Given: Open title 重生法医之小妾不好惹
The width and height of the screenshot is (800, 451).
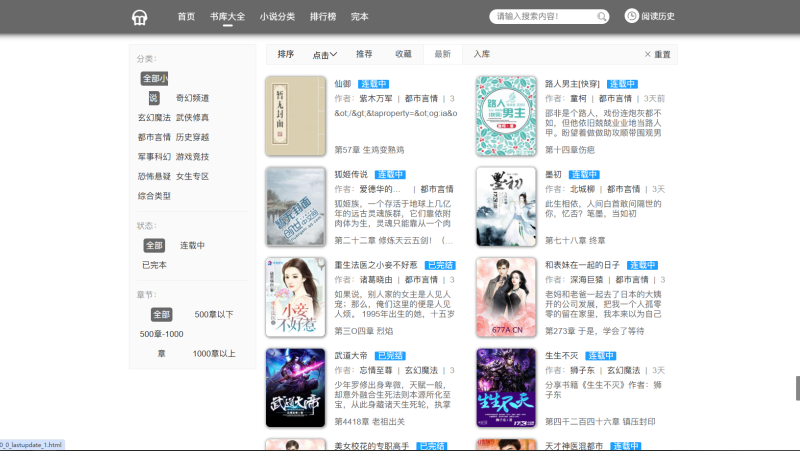Looking at the screenshot, I should (376, 265).
